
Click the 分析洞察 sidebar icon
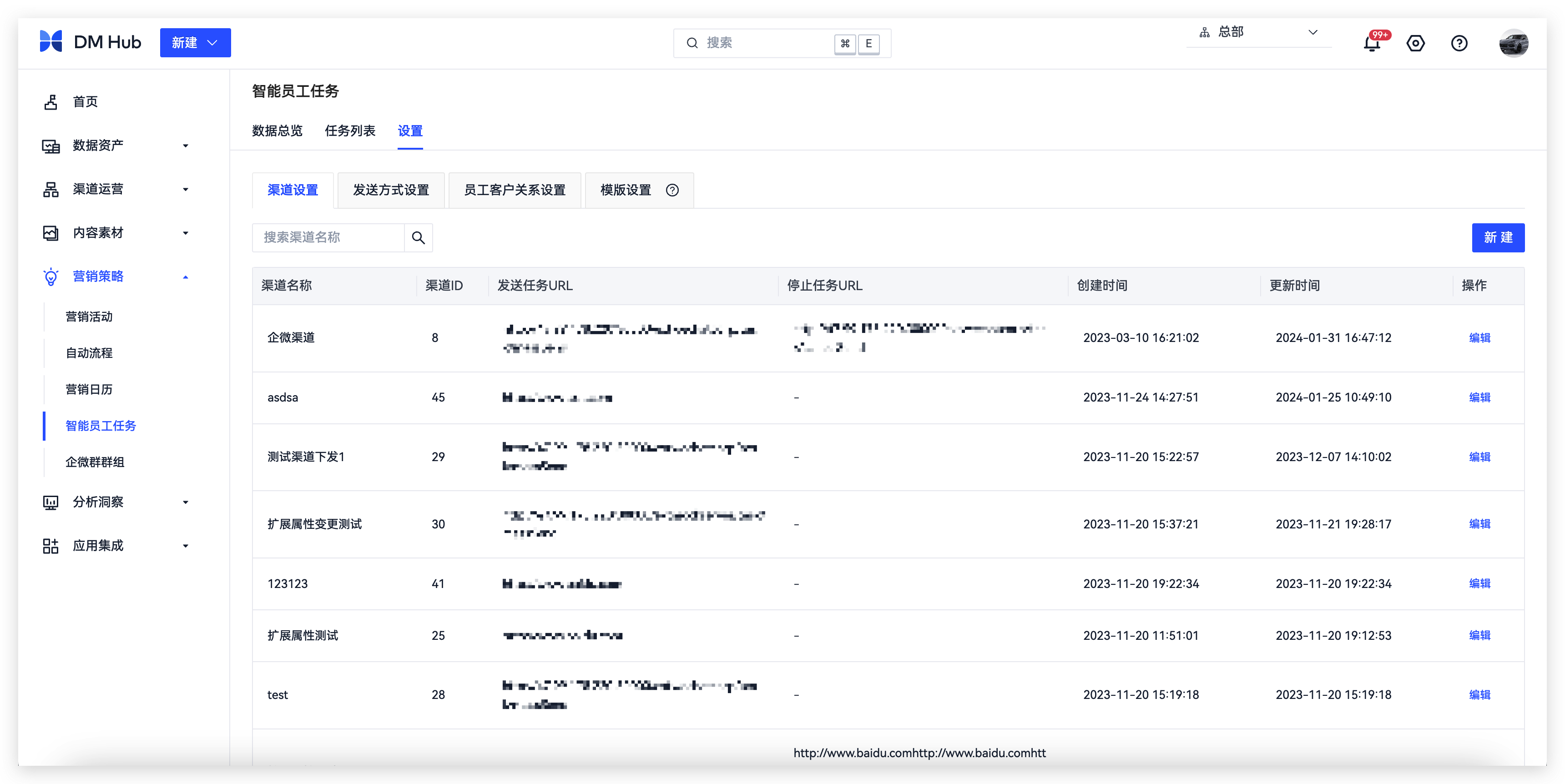click(x=51, y=502)
